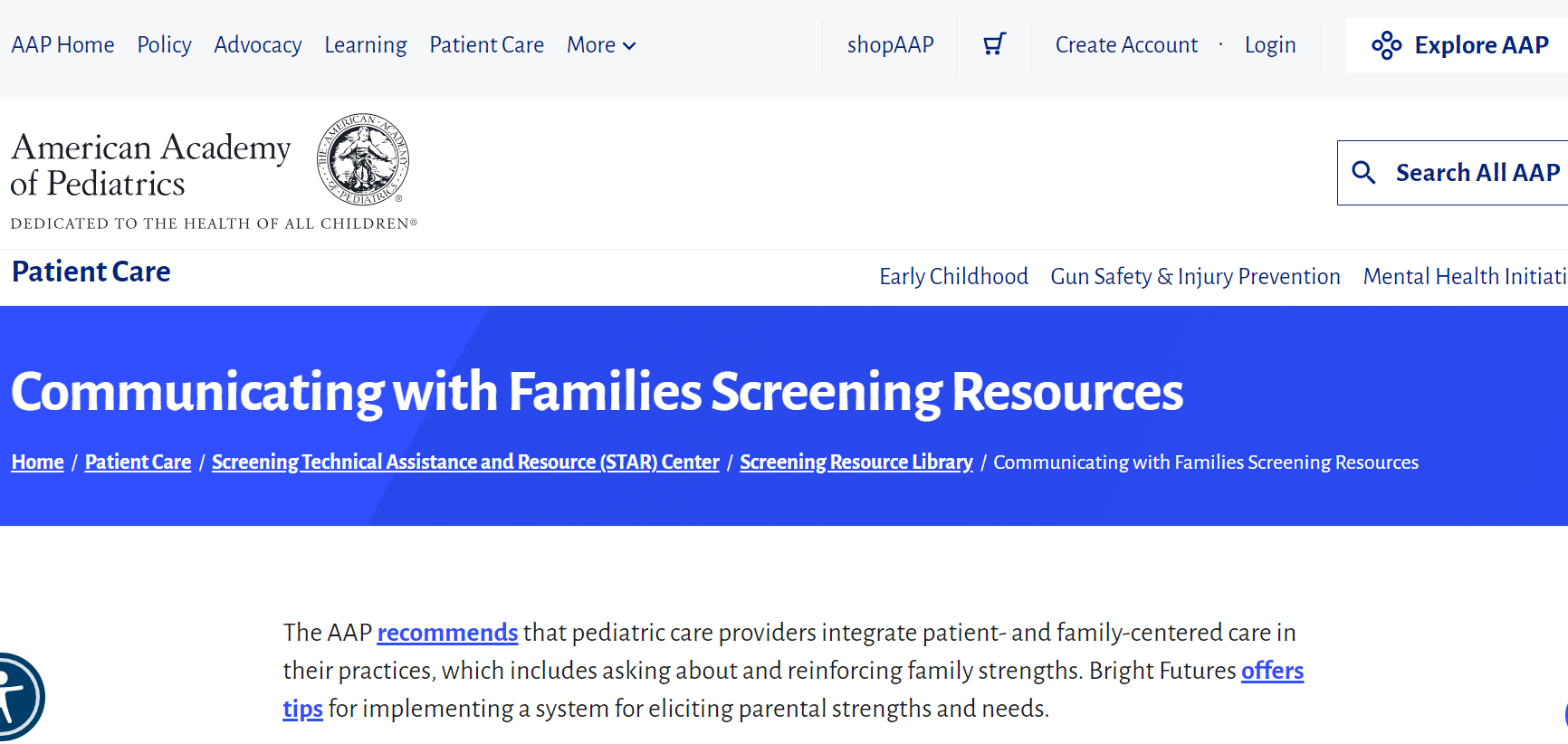Select Gun Safety & Injury Prevention
The width and height of the screenshot is (1568, 744).
click(1195, 276)
